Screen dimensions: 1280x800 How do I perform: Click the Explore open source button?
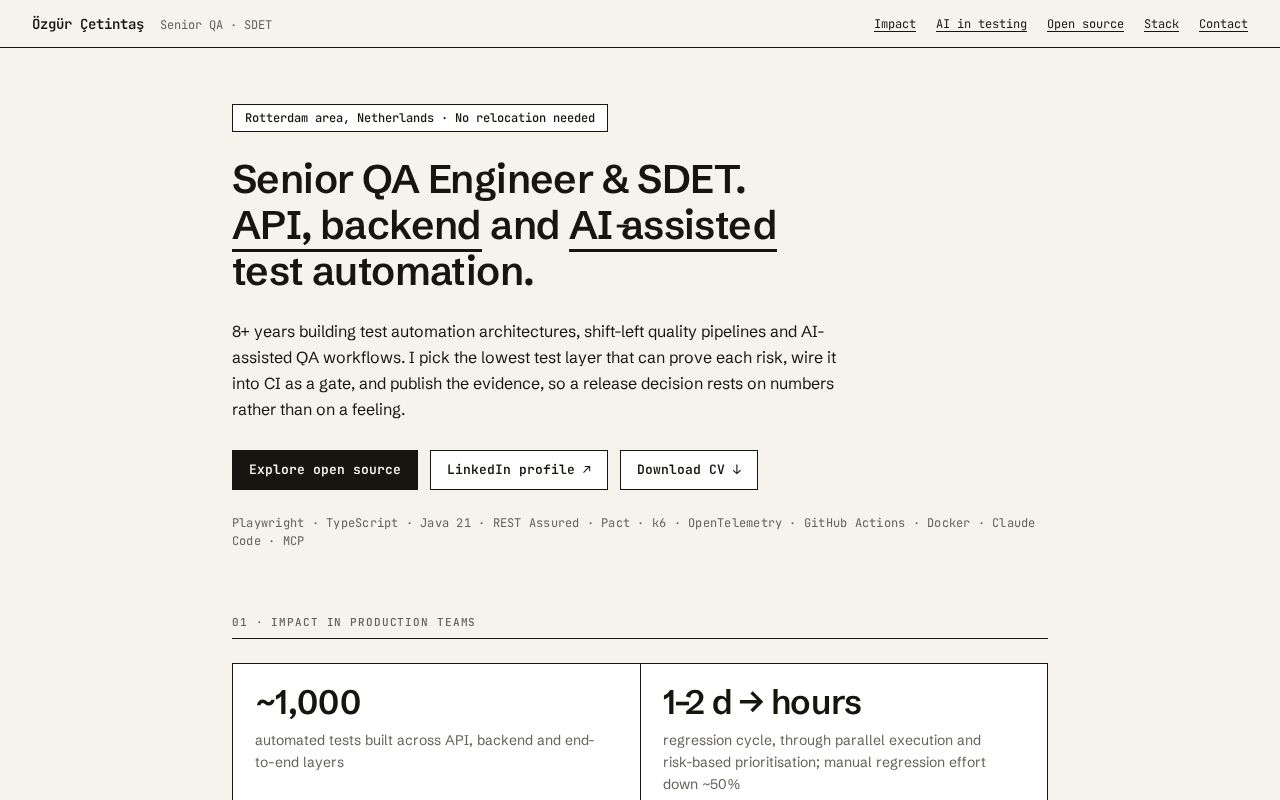coord(325,470)
